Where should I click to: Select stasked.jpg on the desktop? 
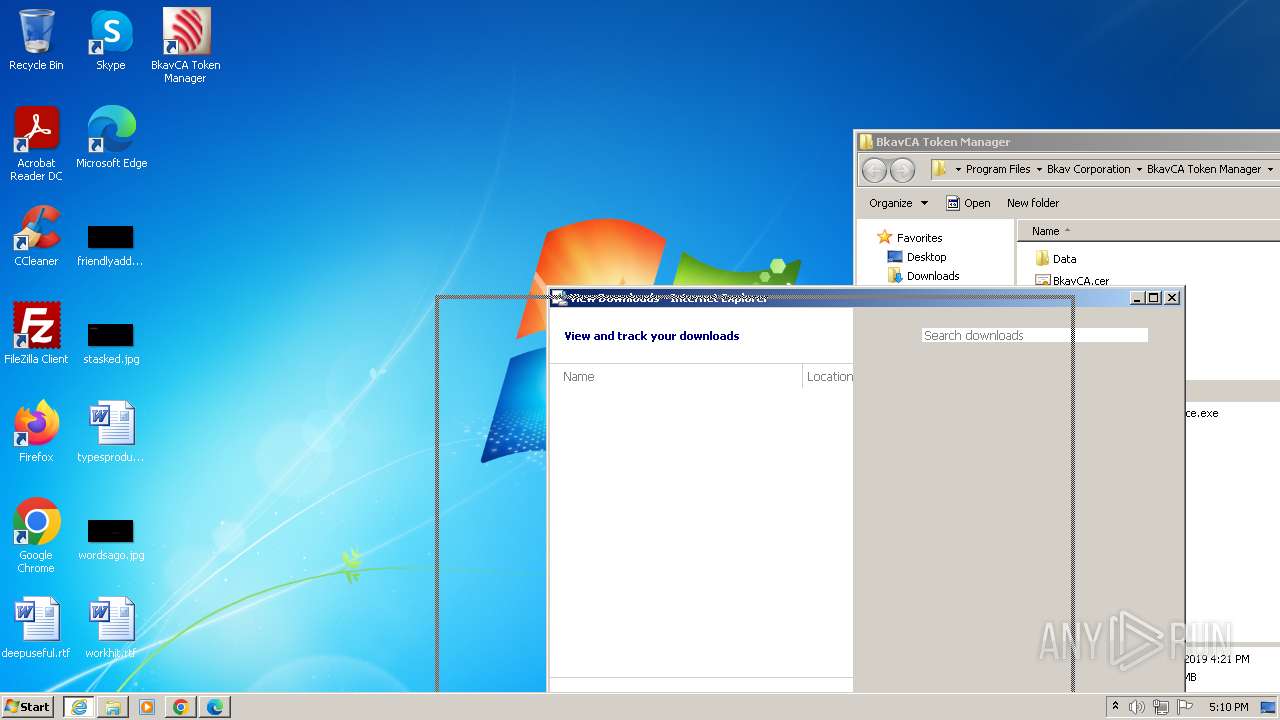[111, 344]
